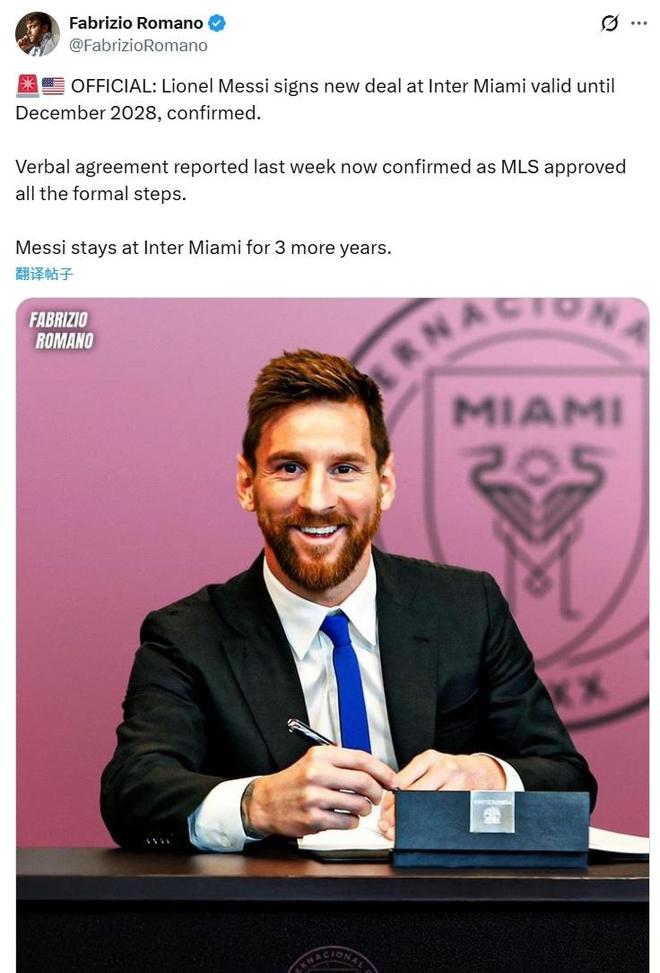Click the 'Messi stays at Inter Miami' sentence
The height and width of the screenshot is (973, 660).
click(x=203, y=246)
